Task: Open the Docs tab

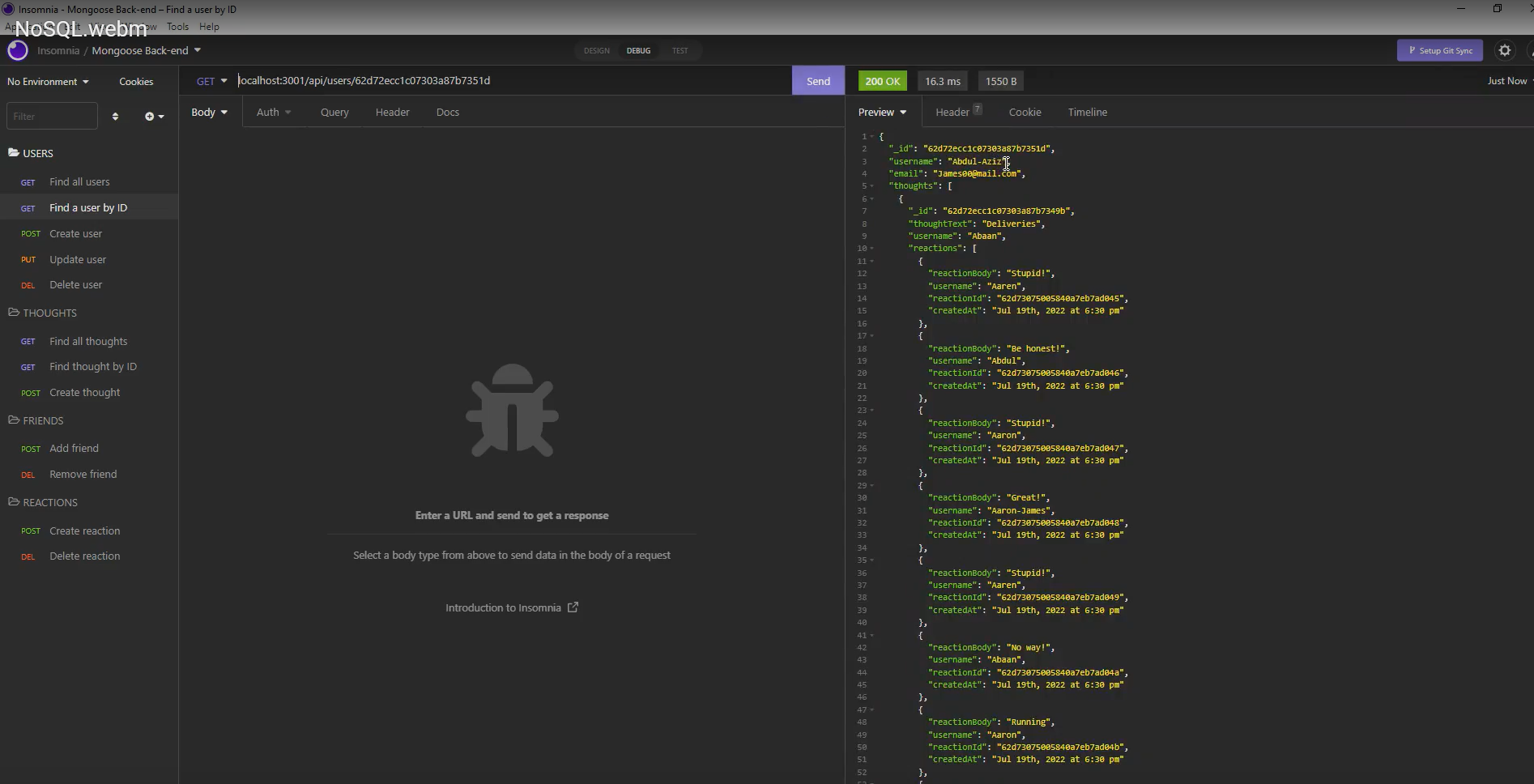Action: [x=447, y=113]
